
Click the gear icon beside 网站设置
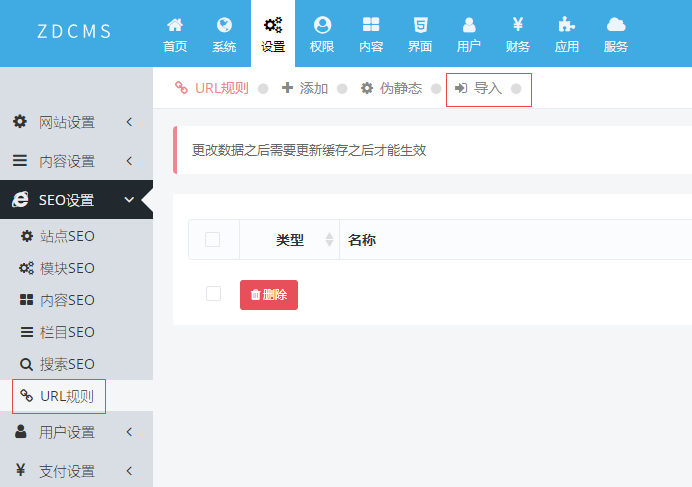[x=20, y=121]
